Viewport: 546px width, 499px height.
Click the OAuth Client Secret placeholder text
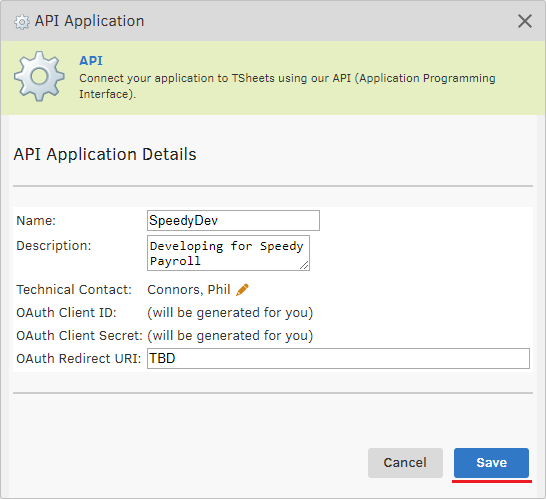click(230, 336)
